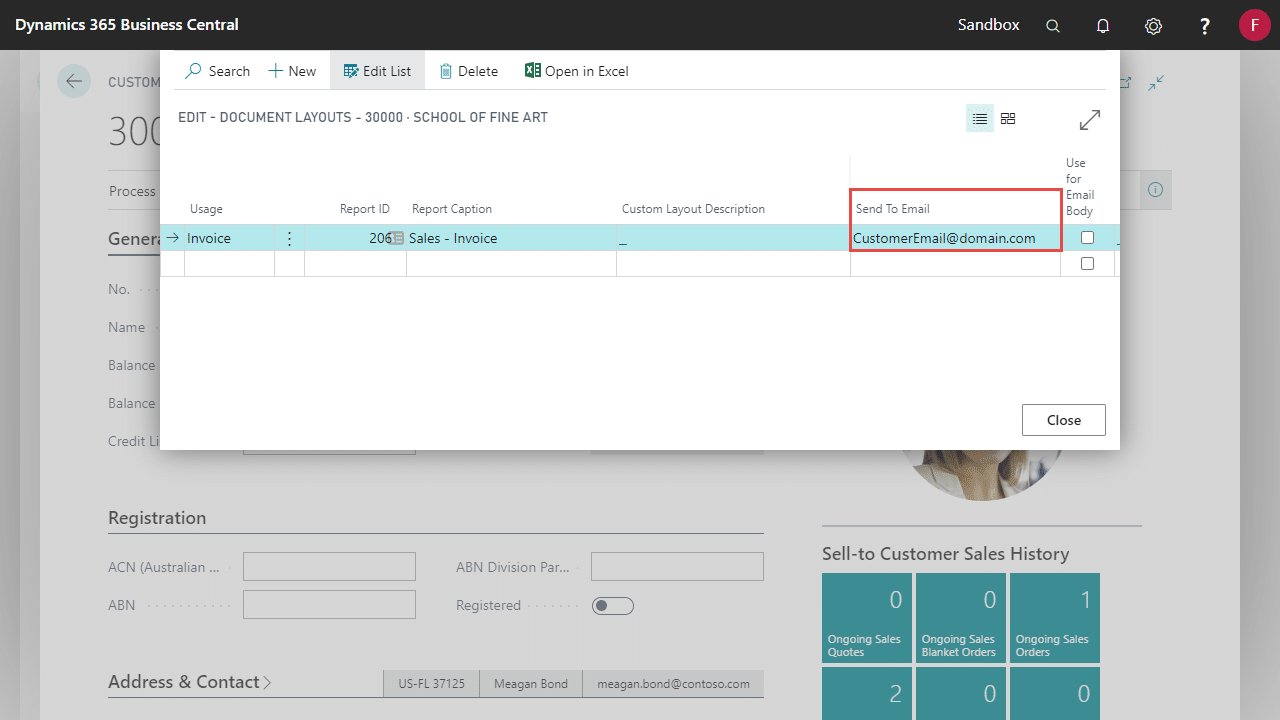
Task: Click the ABN input field
Action: (x=329, y=605)
